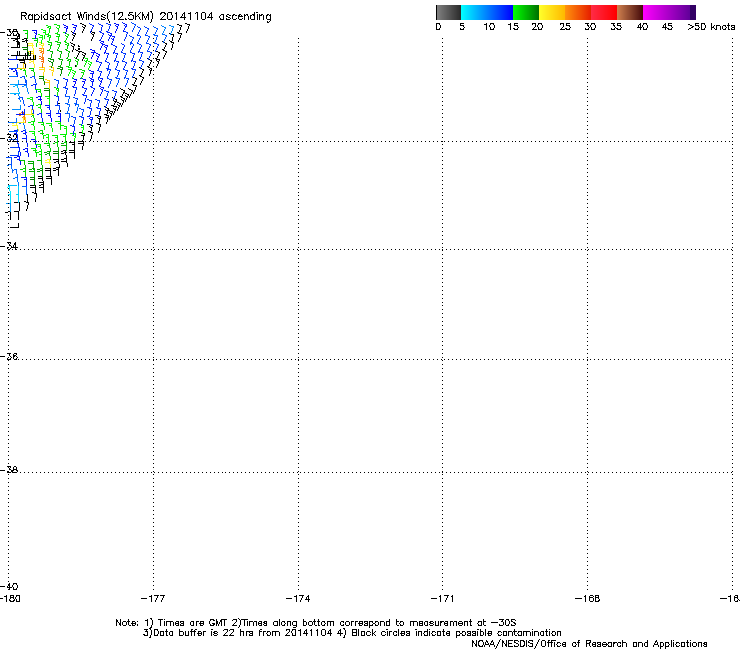Select the orange 25-30 knots legend band

pyautogui.click(x=578, y=12)
